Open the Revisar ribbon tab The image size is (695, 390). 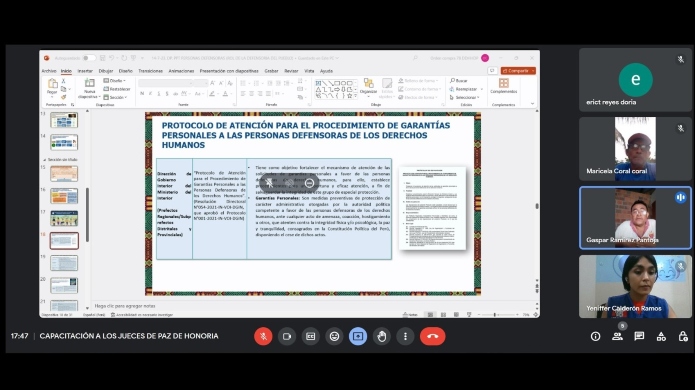coord(291,71)
